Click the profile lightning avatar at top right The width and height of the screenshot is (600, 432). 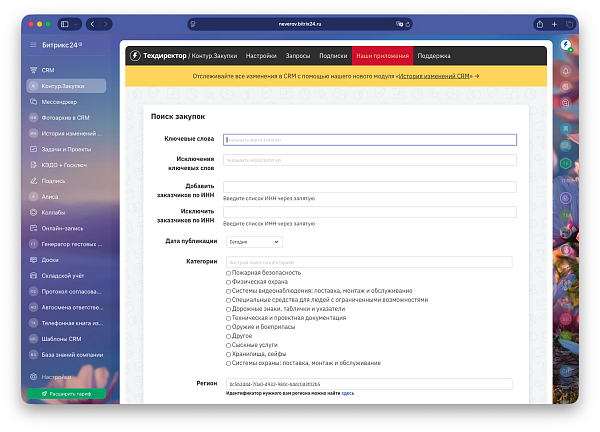point(566,45)
